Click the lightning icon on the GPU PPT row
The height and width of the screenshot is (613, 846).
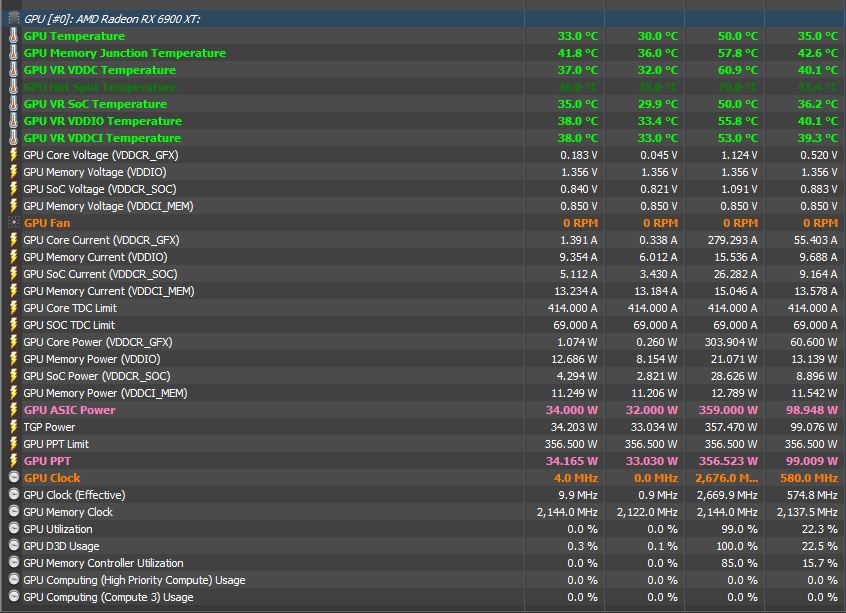coord(14,461)
